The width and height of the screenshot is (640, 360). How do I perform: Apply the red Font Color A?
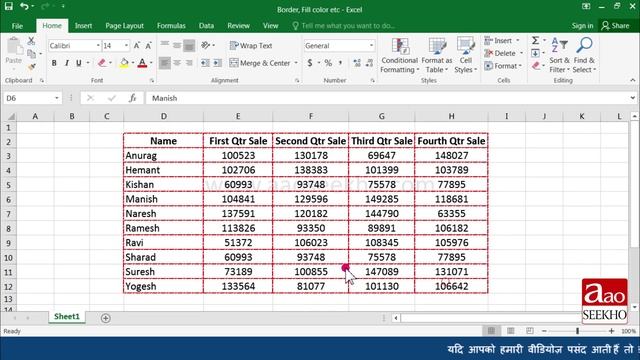coord(142,63)
